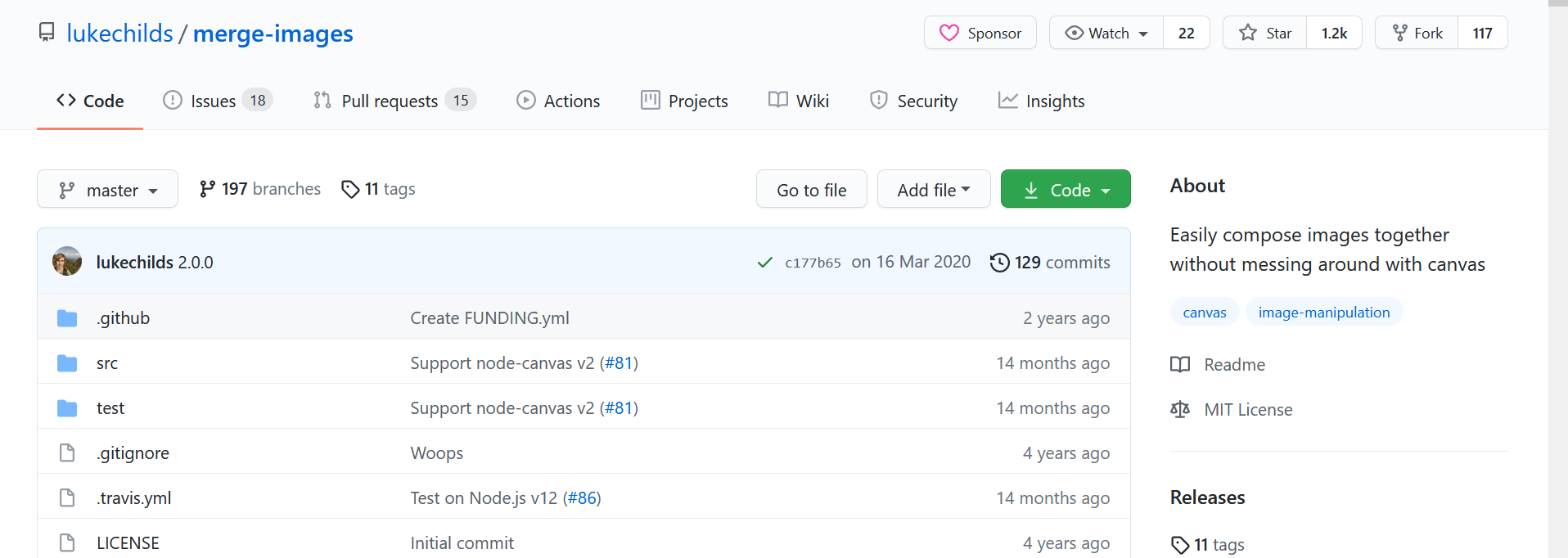Image resolution: width=1568 pixels, height=558 pixels.
Task: Open #81 link in the src row
Action: tap(620, 363)
